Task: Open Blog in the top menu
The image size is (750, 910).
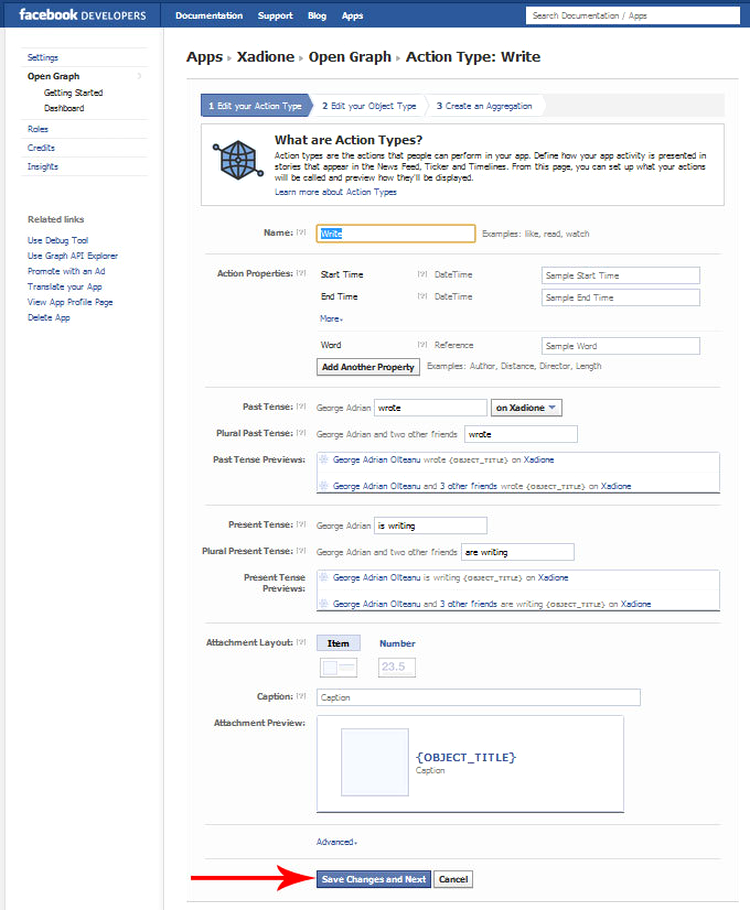Action: (x=317, y=16)
